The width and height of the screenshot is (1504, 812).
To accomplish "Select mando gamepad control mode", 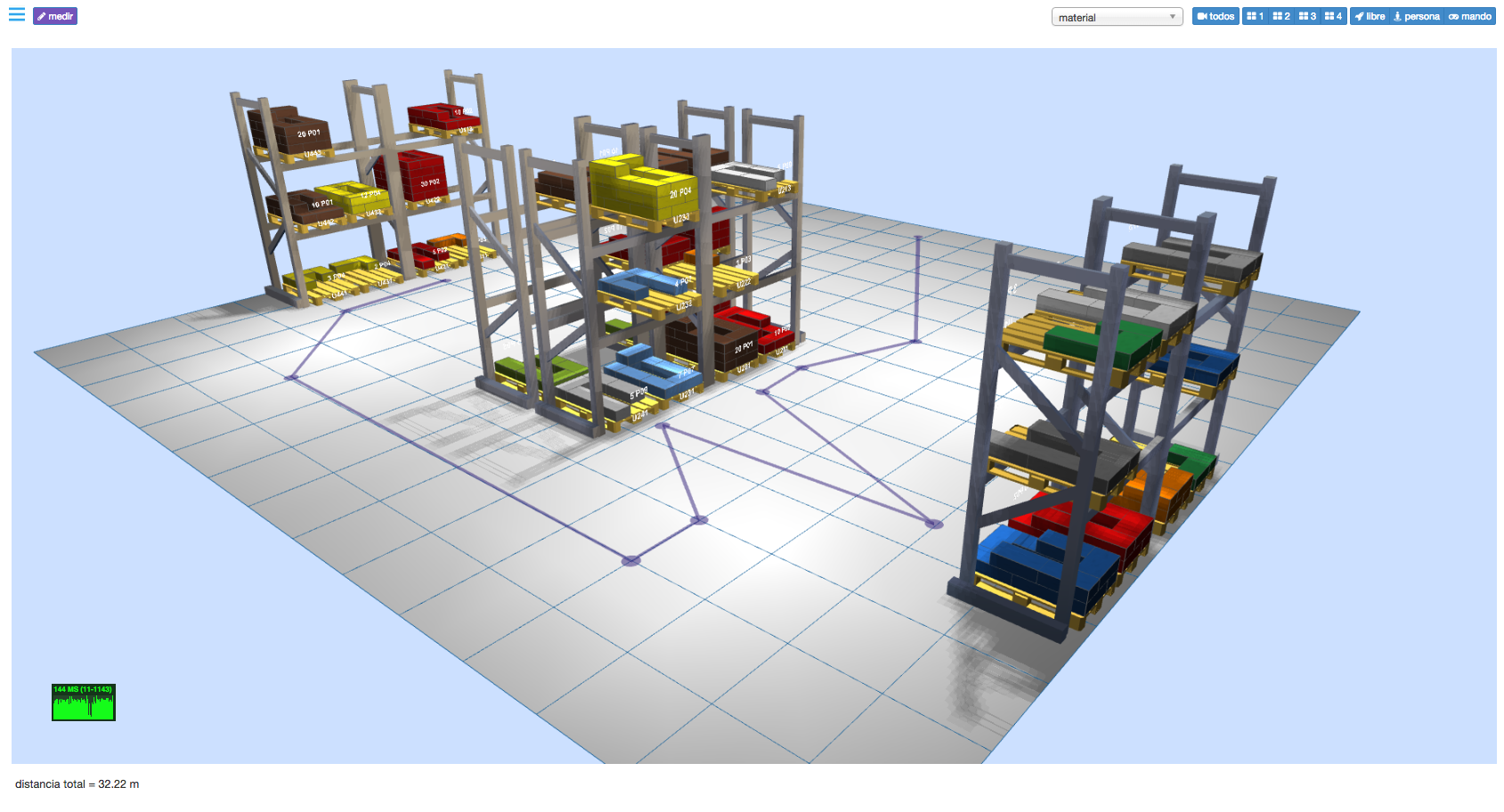I will coord(1470,16).
